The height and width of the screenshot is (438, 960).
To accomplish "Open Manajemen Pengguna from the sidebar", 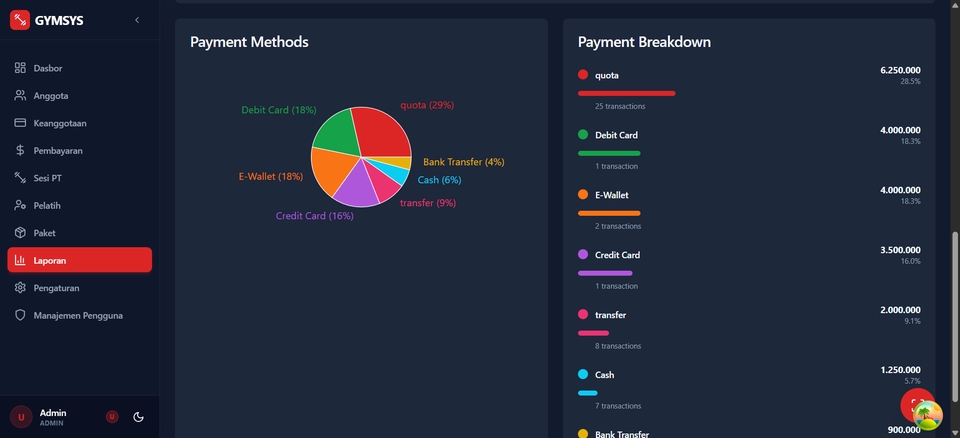I will click(x=79, y=315).
